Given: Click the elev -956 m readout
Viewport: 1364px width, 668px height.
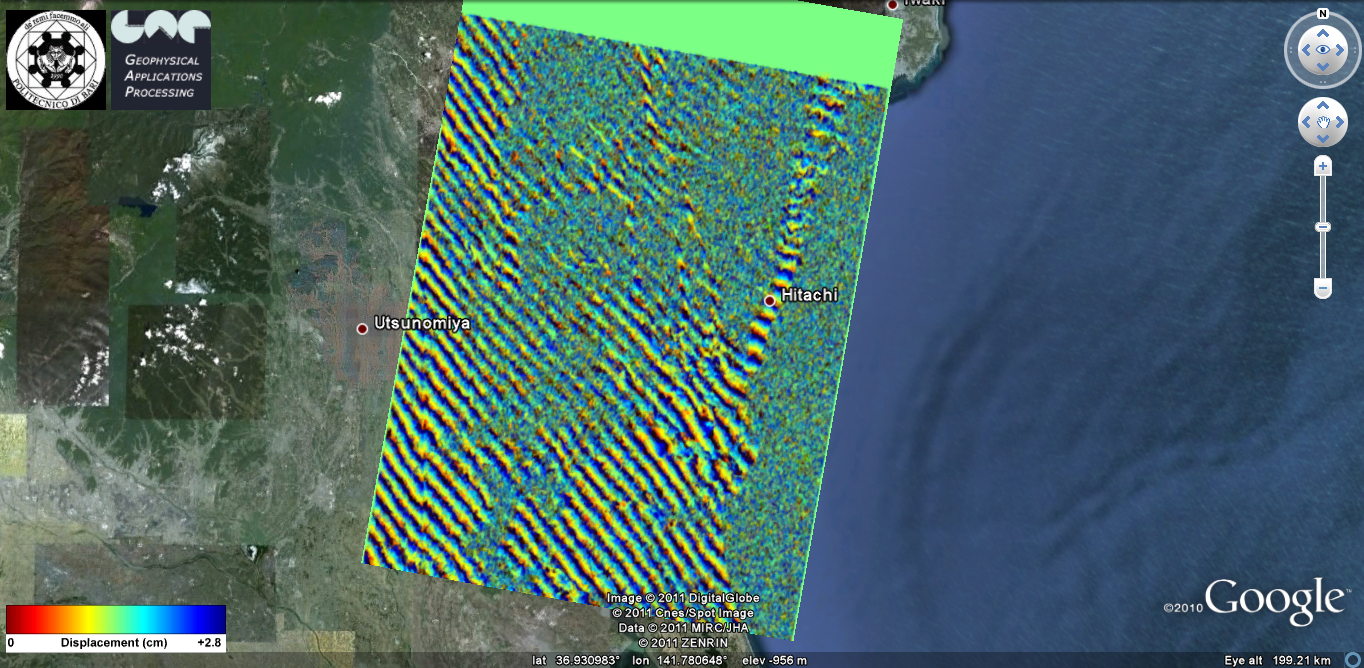Looking at the screenshot, I should [775, 660].
